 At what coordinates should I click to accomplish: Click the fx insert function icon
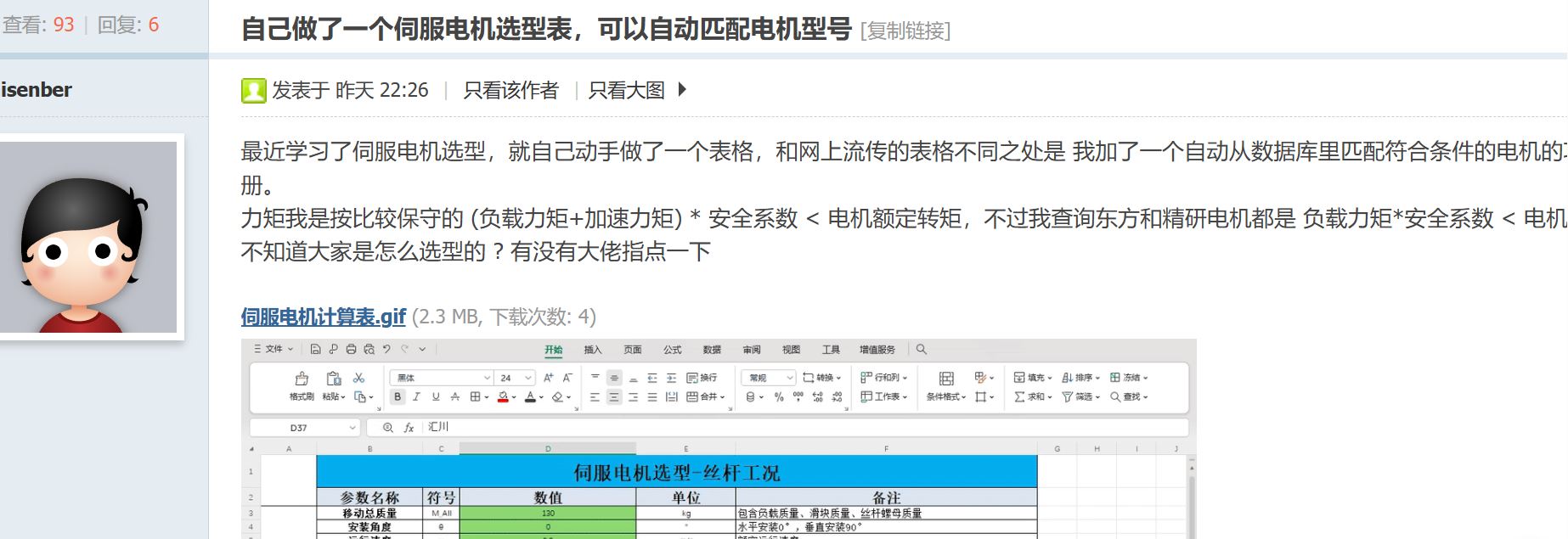(409, 428)
